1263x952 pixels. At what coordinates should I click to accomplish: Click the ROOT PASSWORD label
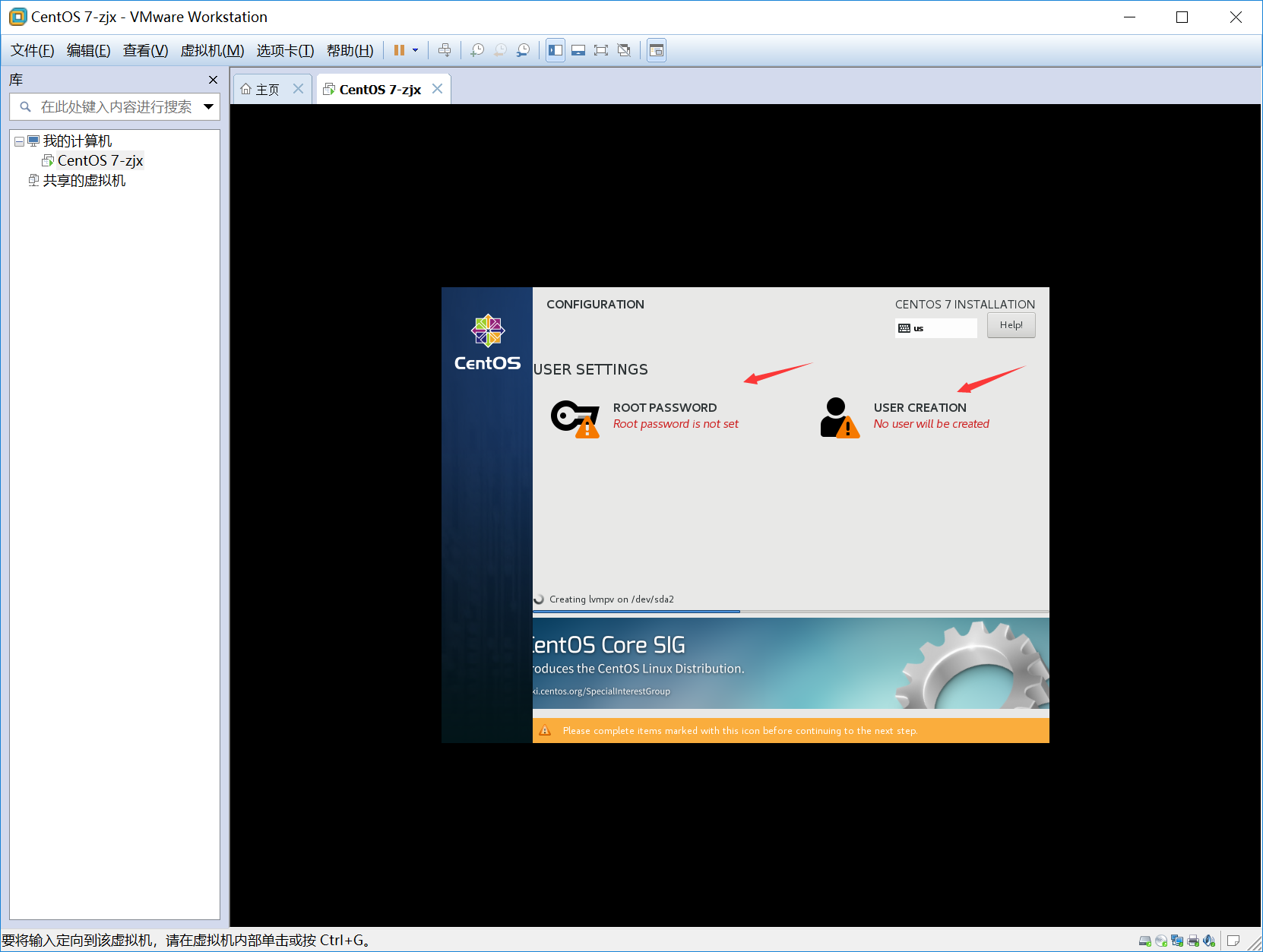click(x=665, y=408)
